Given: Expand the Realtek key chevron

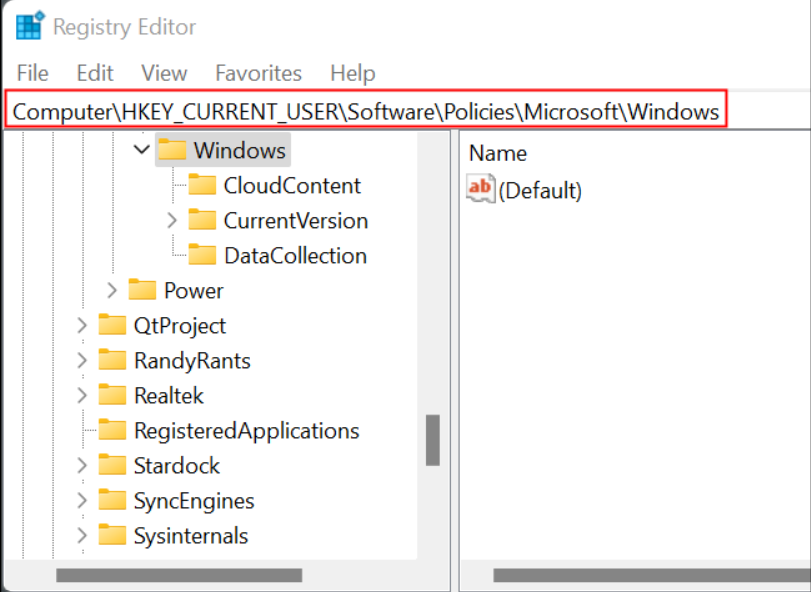Looking at the screenshot, I should point(81,395).
